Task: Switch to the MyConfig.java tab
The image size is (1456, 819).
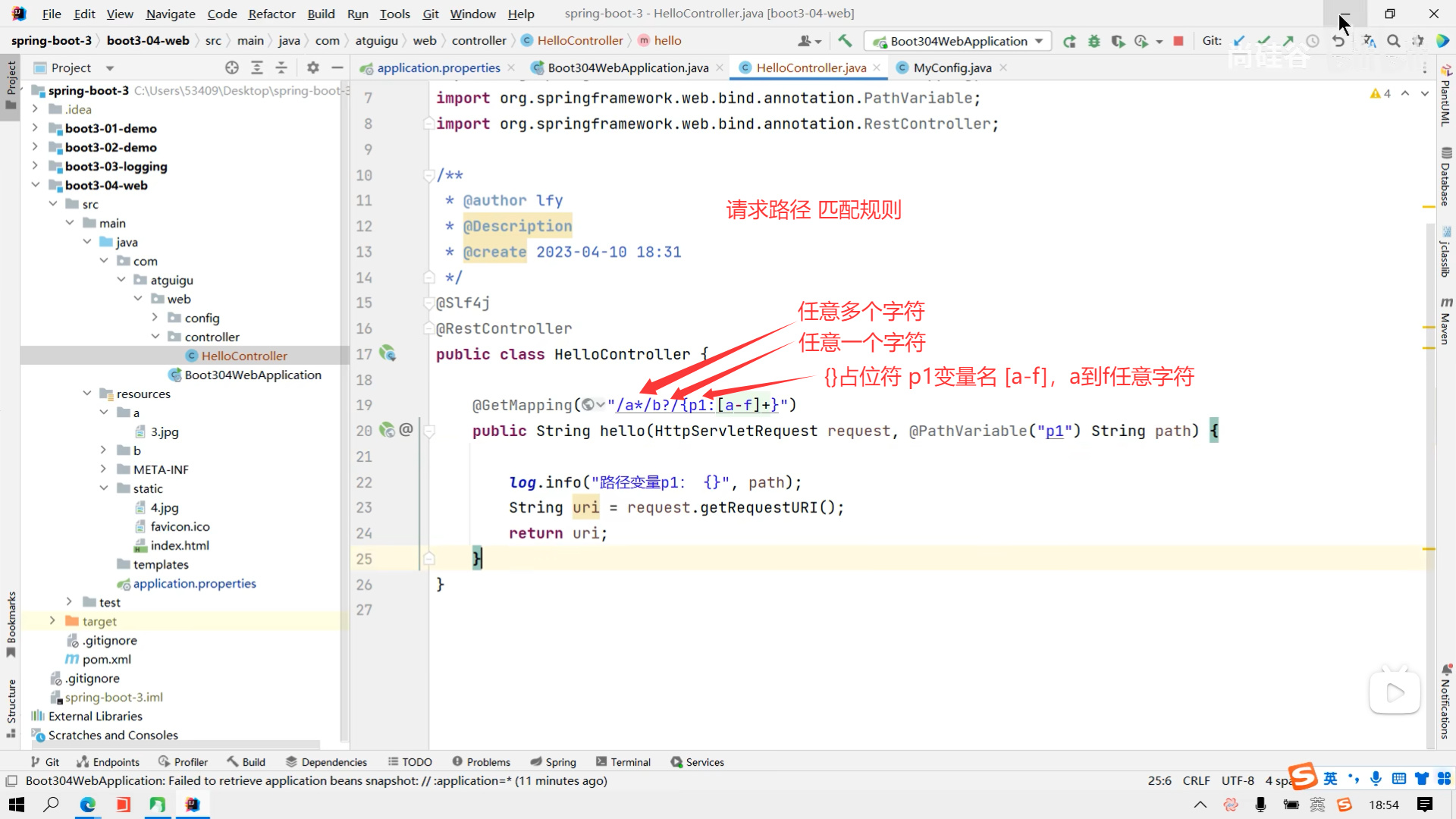Action: coord(951,67)
